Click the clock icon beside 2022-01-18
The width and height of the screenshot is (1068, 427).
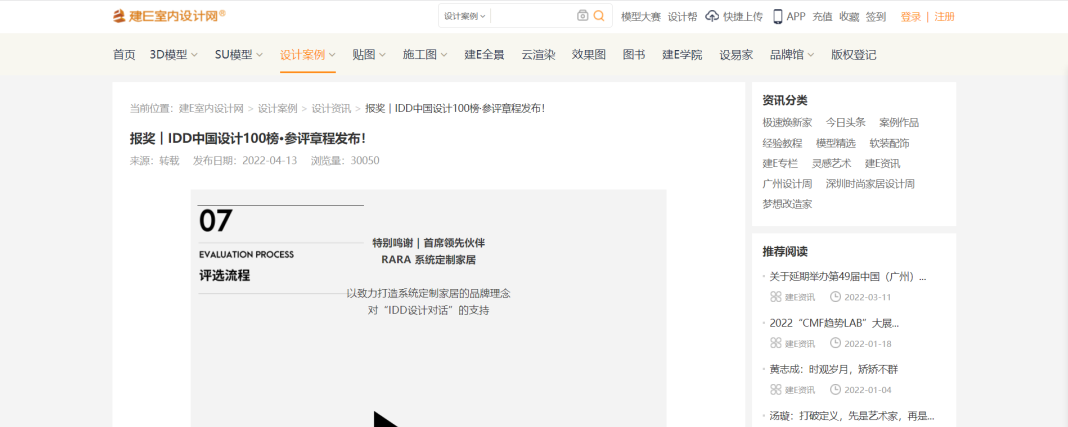click(x=835, y=343)
